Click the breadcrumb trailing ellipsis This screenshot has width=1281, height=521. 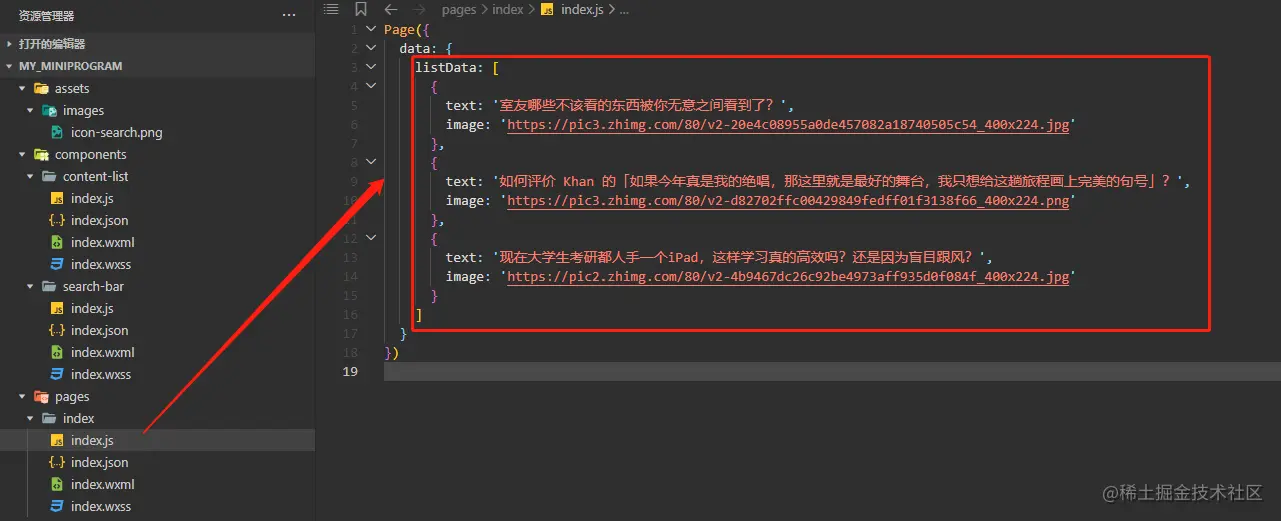624,9
